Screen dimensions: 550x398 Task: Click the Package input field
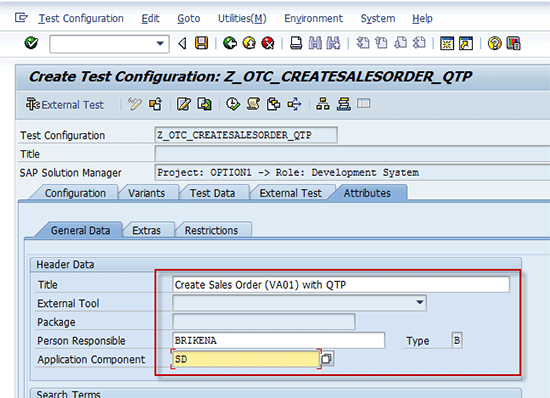click(x=264, y=322)
